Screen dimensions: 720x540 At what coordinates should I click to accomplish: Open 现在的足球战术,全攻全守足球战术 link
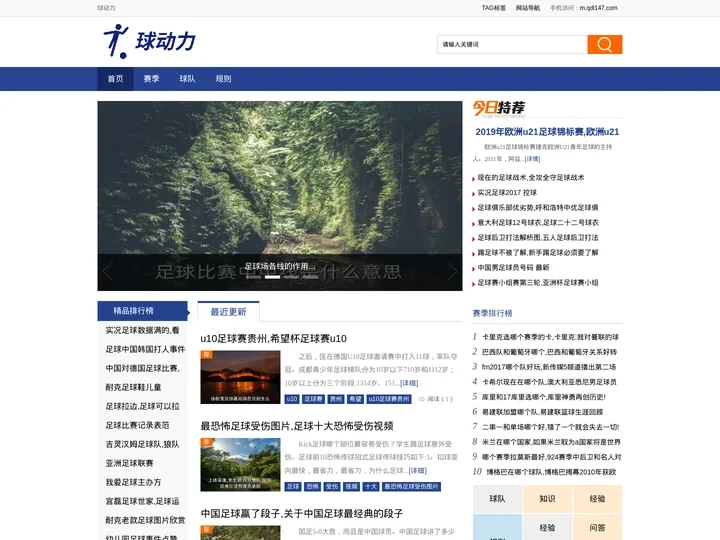point(531,177)
